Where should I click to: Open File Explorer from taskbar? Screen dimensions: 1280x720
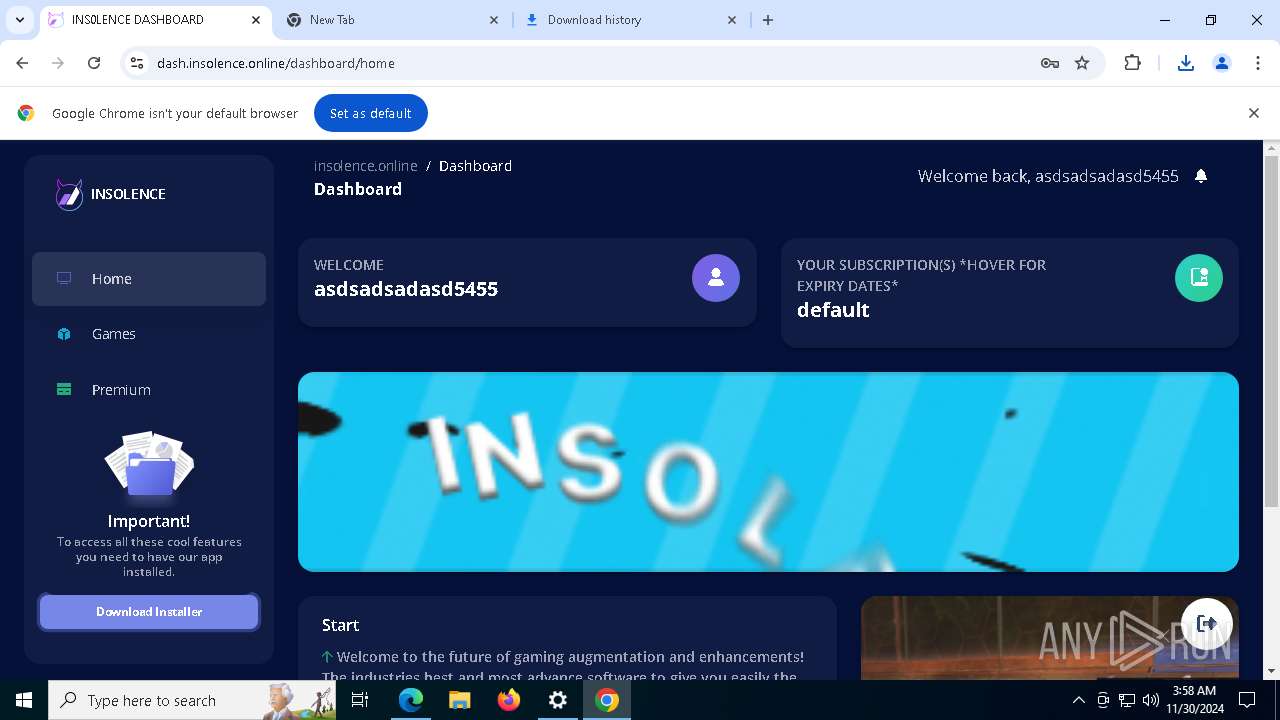[459, 700]
